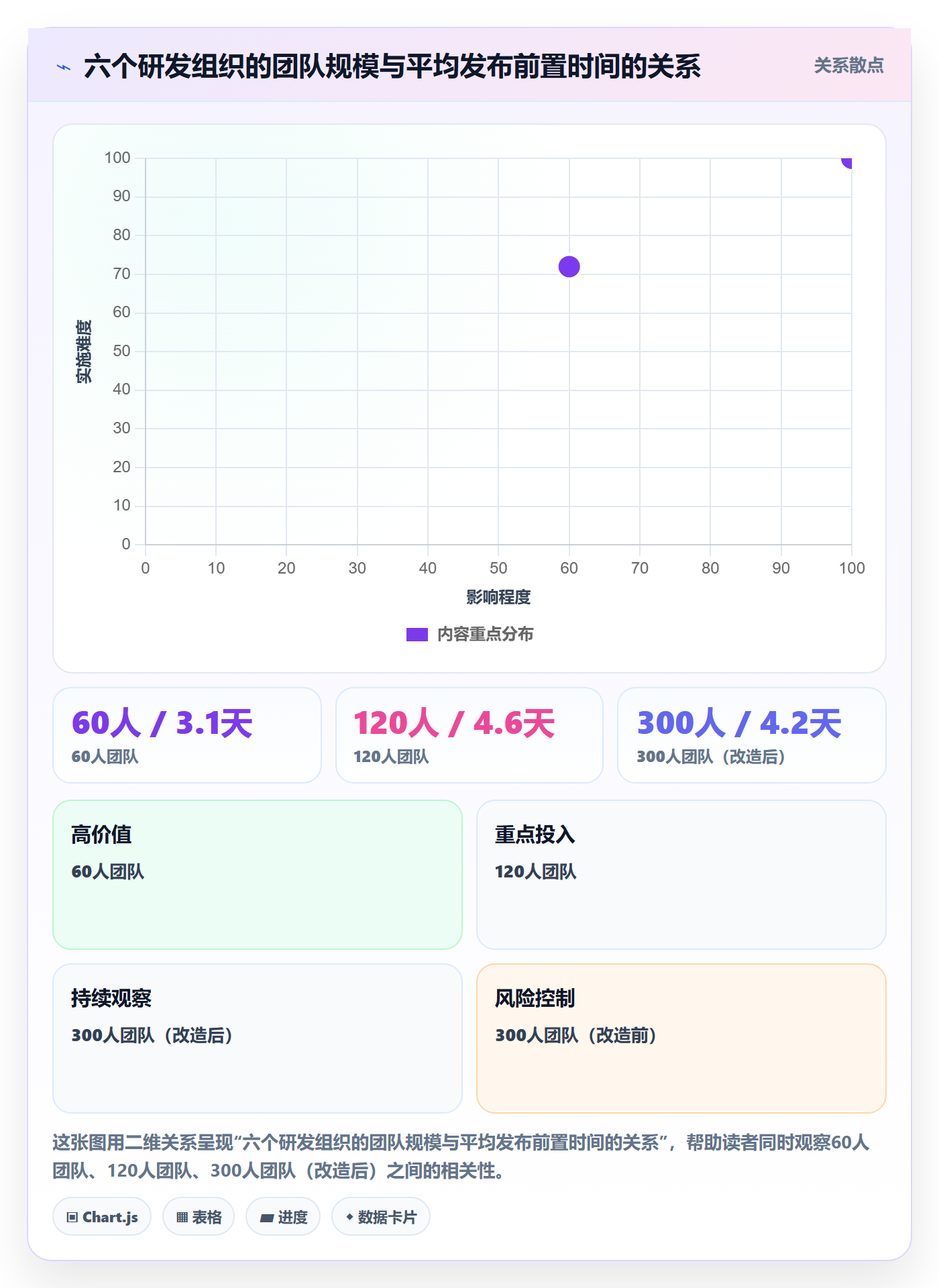Screen dimensions: 939x1288
Task: Click the description paragraph starting 这张图用二维关系
Action: tap(461, 1157)
